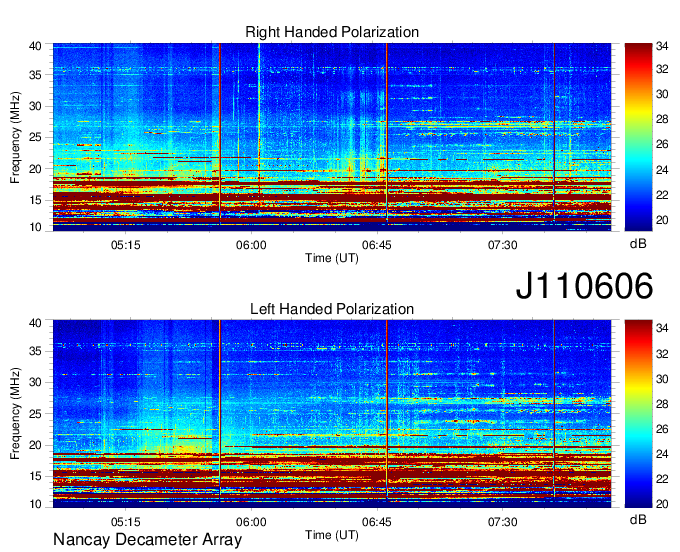Click the 07:30 time tick of the upper plot

[502, 245]
